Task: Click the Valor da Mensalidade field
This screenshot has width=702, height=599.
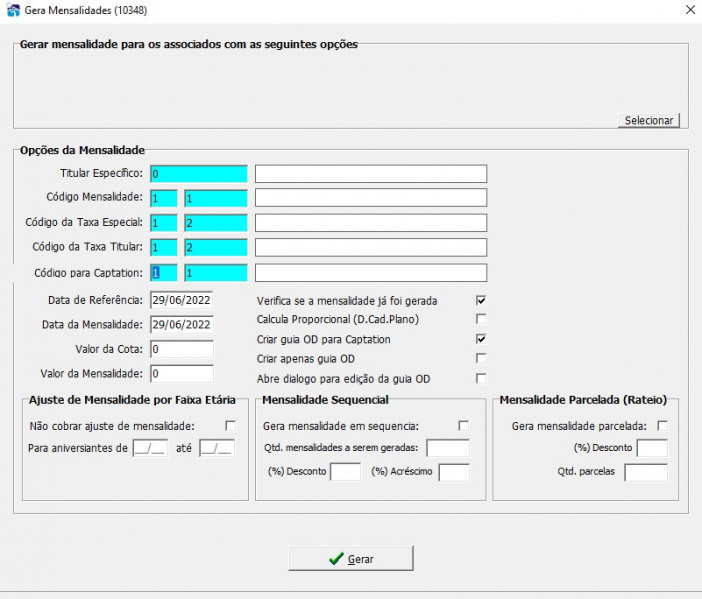Action: coord(182,374)
